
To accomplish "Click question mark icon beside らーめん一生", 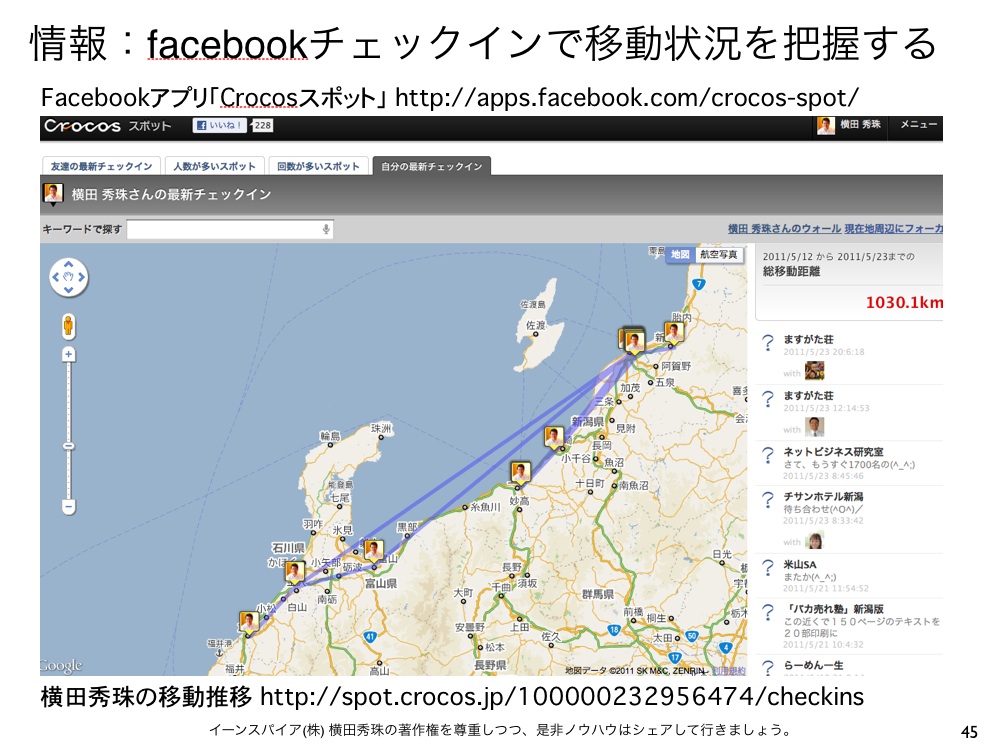I will tap(768, 667).
